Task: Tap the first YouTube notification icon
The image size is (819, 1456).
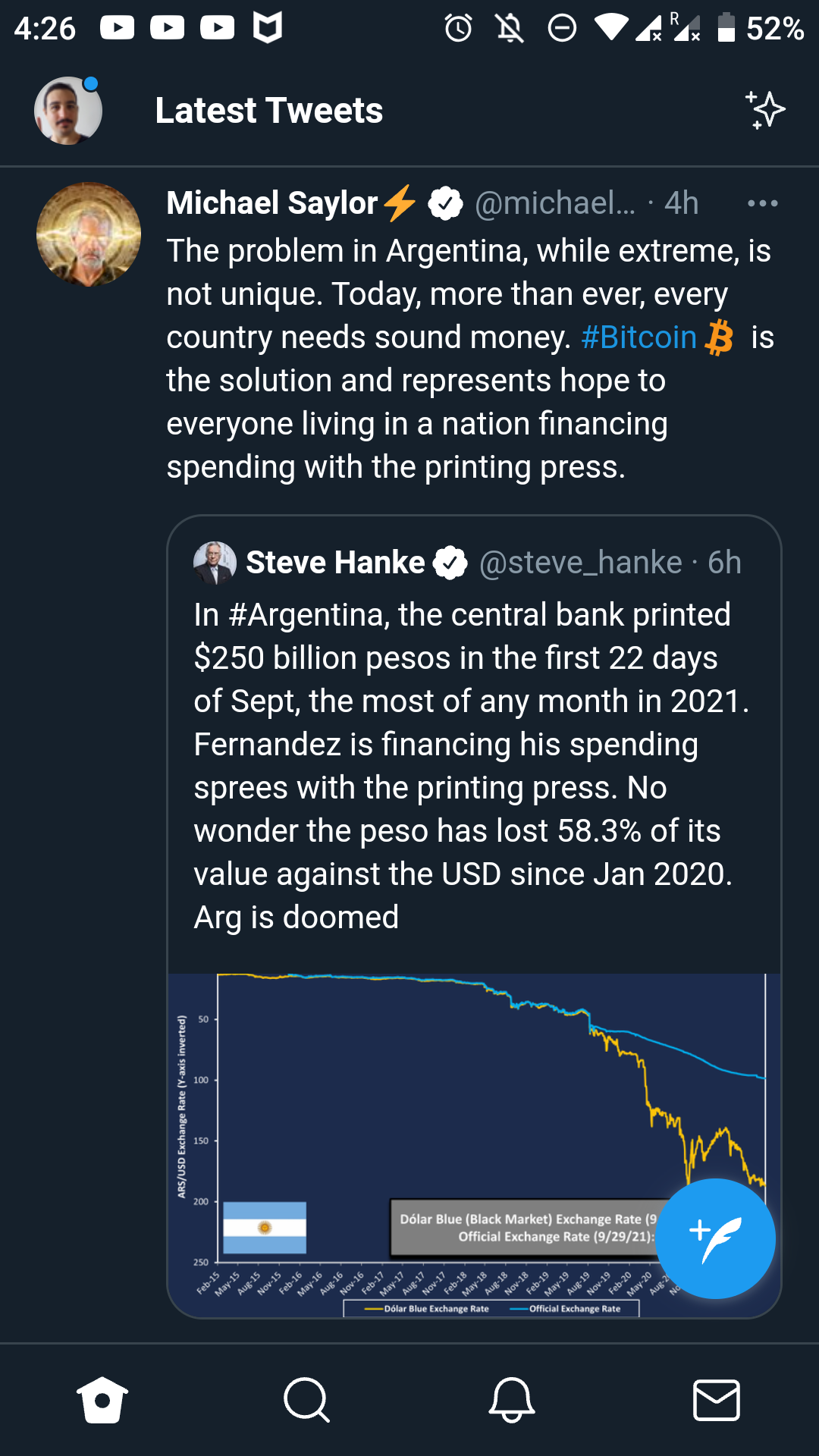Action: [x=118, y=28]
